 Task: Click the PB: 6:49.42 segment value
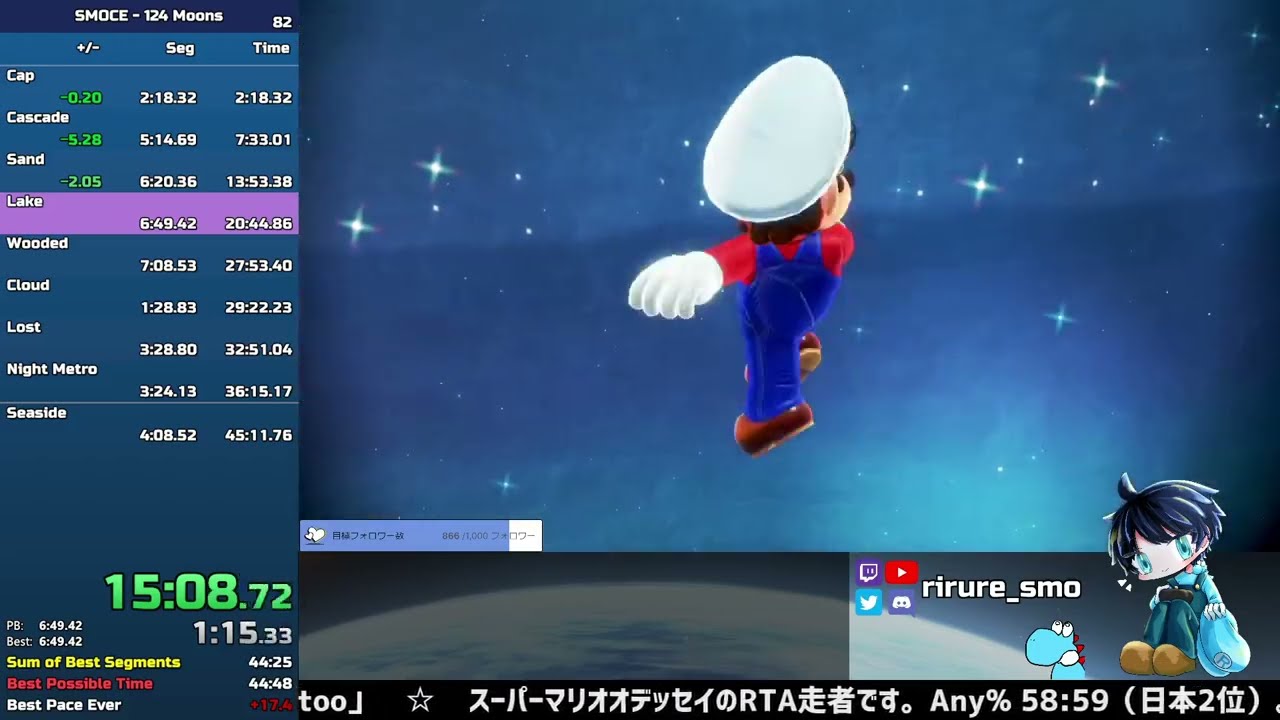coord(61,626)
